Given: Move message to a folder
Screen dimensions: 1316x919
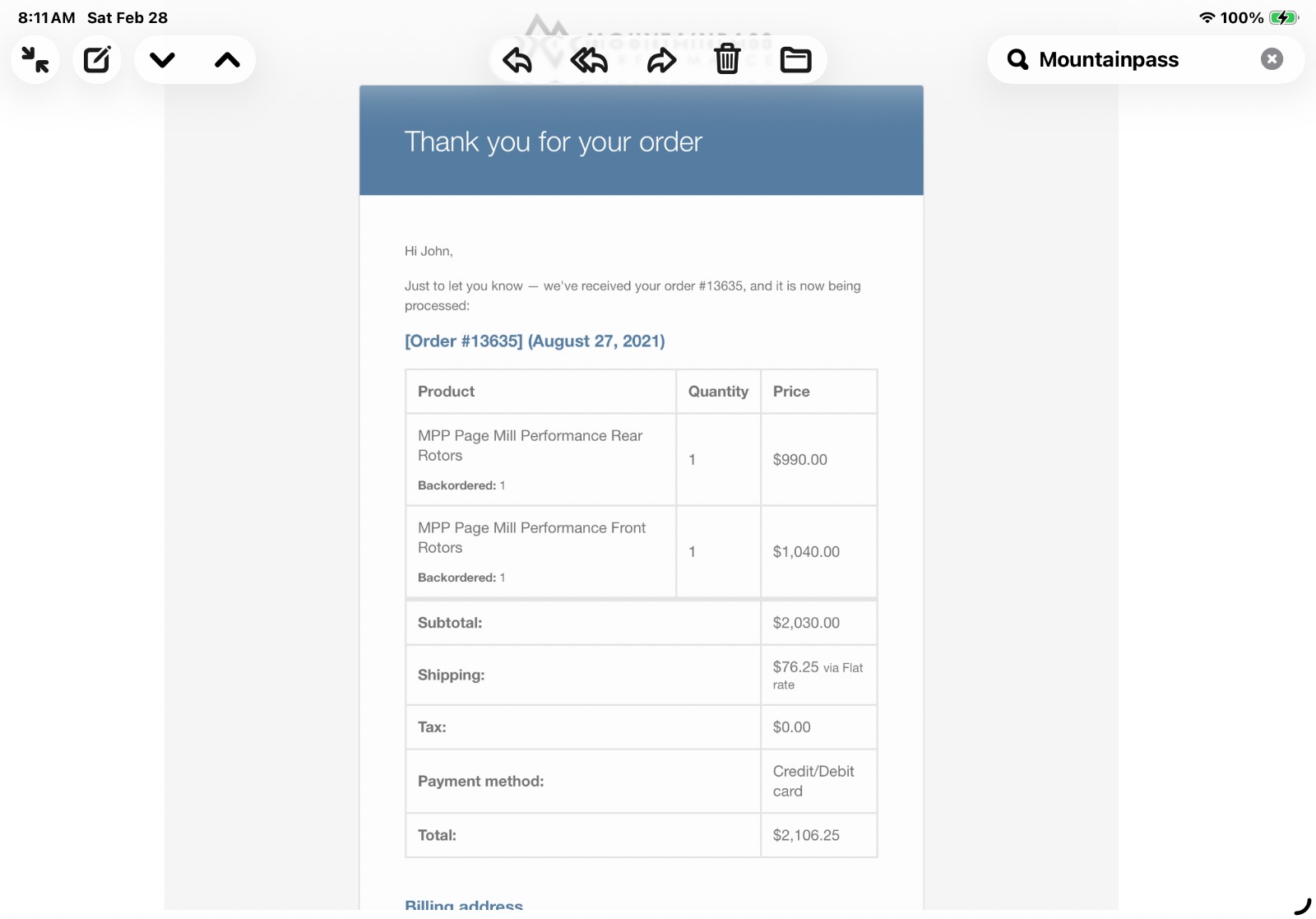Looking at the screenshot, I should pyautogui.click(x=795, y=60).
